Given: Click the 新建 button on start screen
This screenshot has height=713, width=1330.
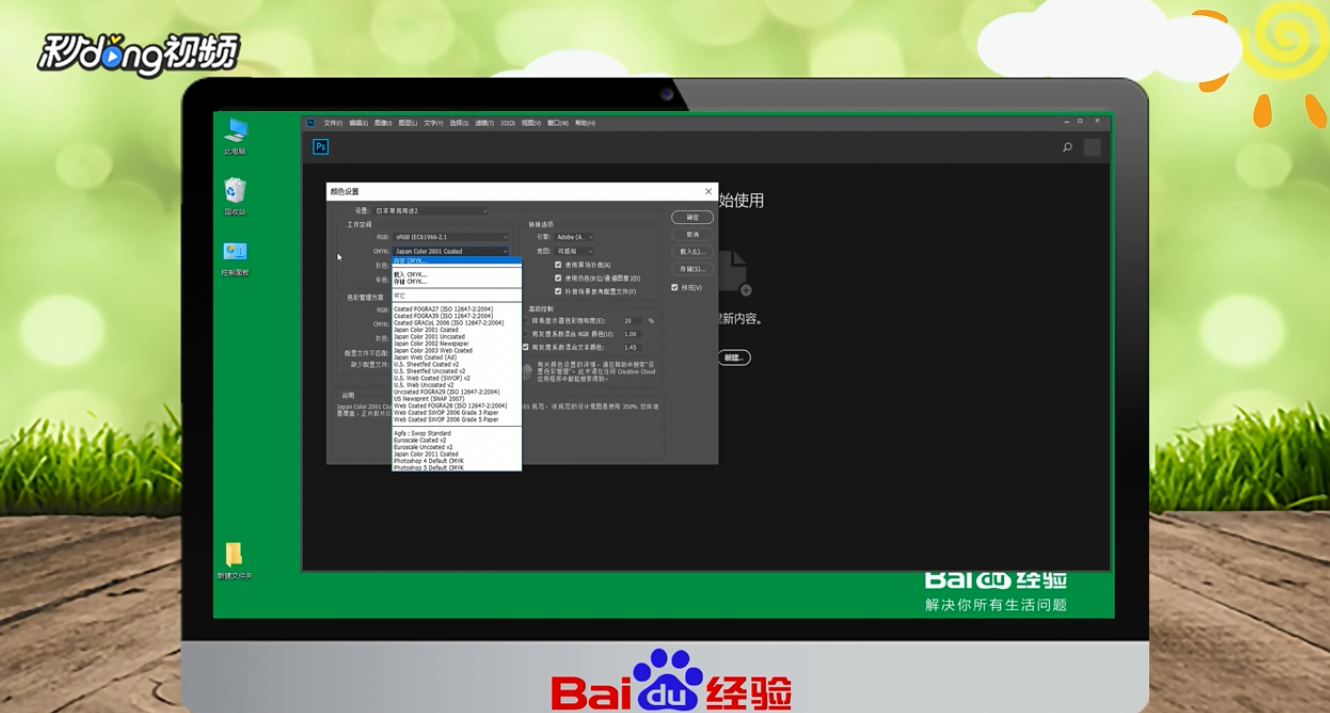Looking at the screenshot, I should [x=734, y=357].
